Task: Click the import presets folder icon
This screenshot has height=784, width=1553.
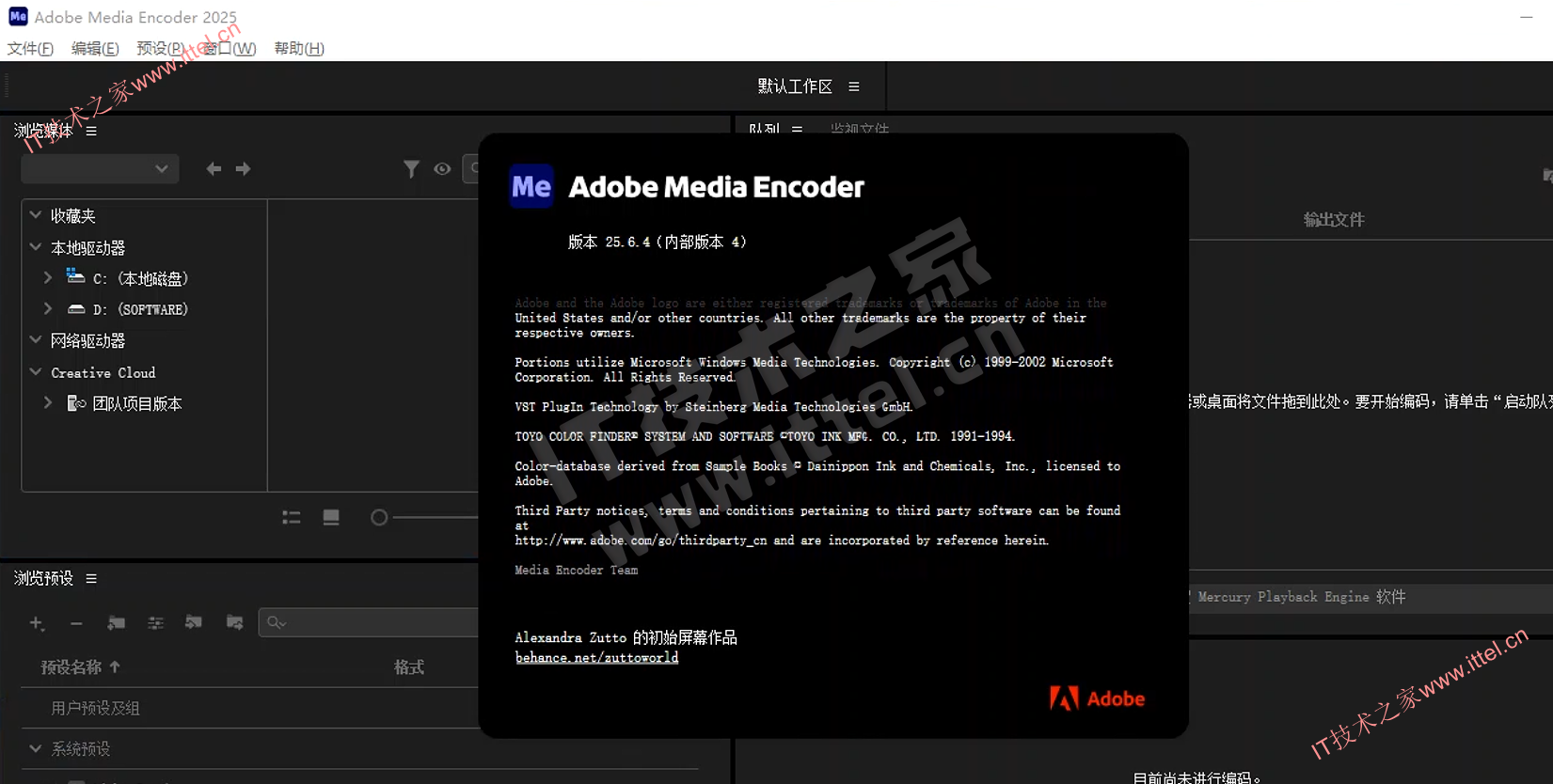Action: [194, 623]
